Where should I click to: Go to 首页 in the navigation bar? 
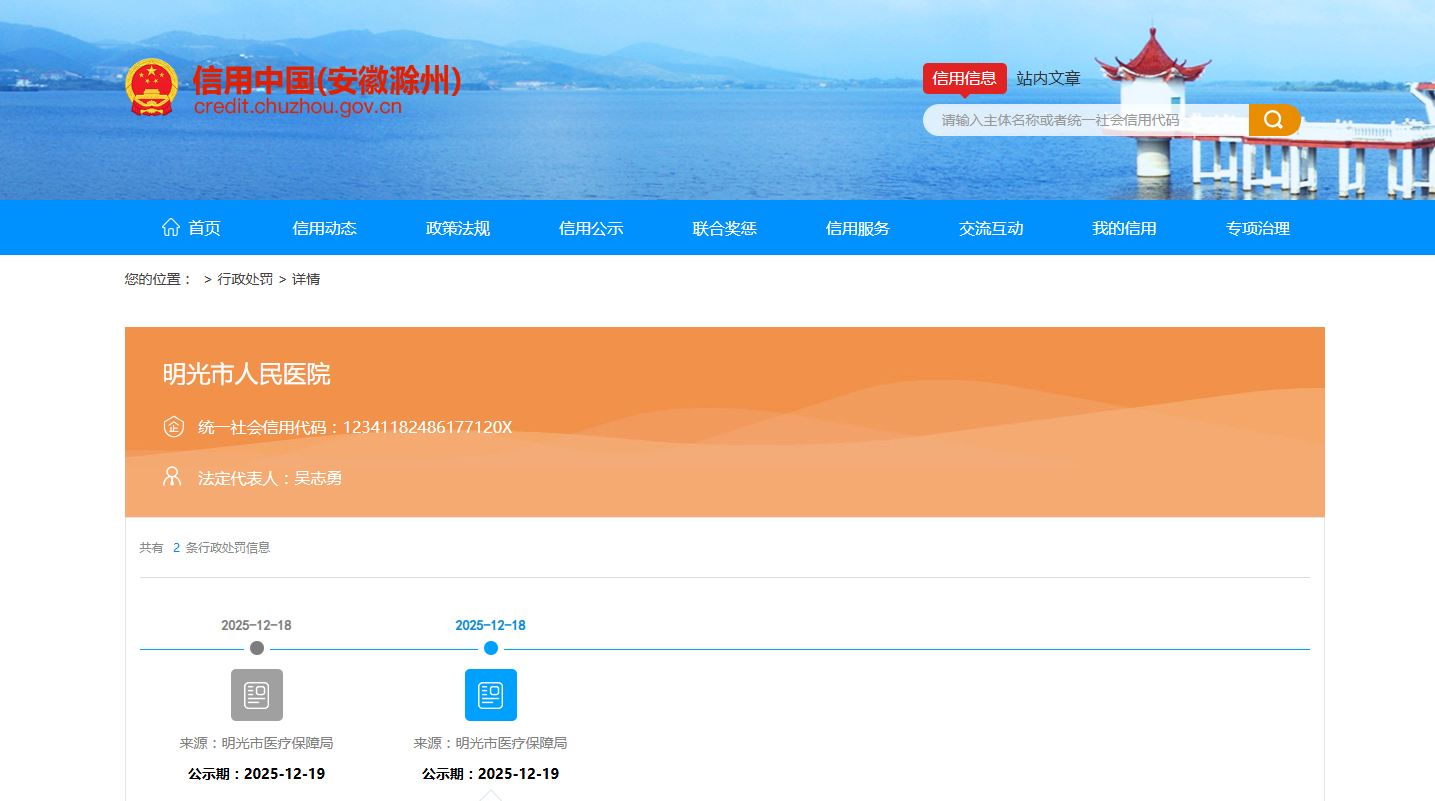coord(192,228)
